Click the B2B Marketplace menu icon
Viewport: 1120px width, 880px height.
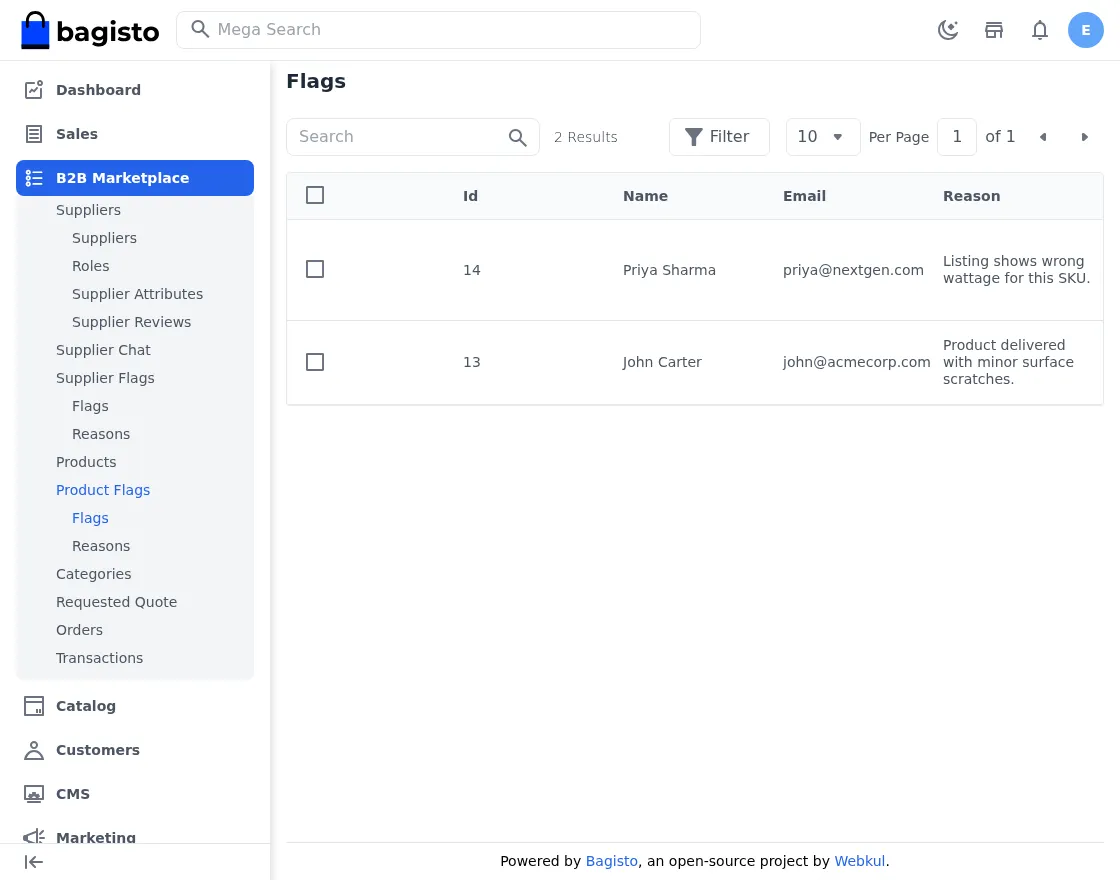click(34, 178)
